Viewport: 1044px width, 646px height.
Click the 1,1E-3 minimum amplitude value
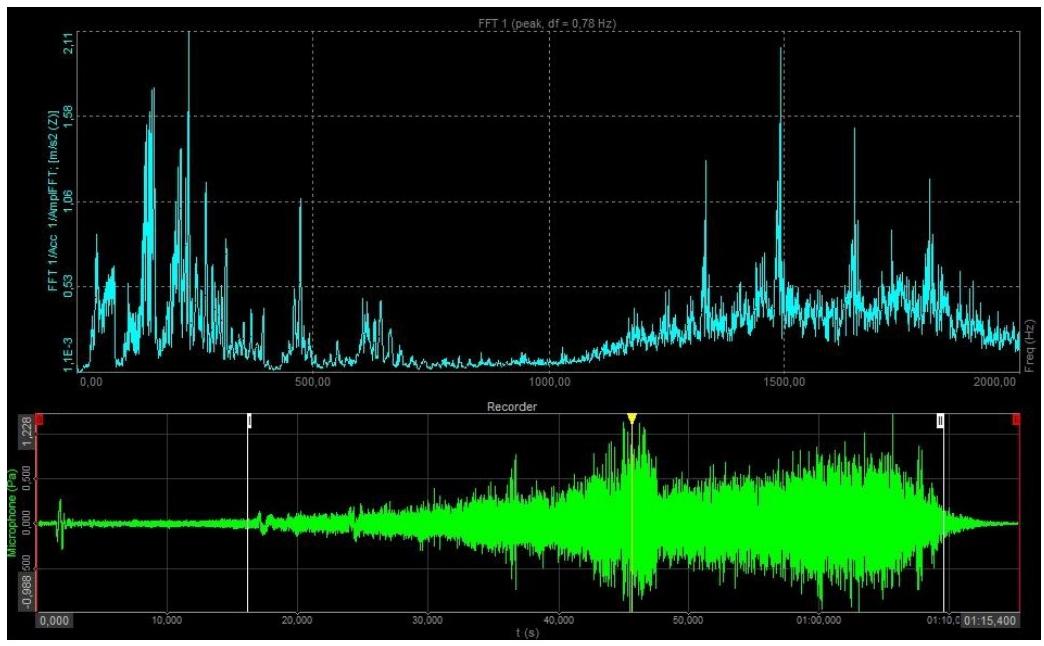68,354
